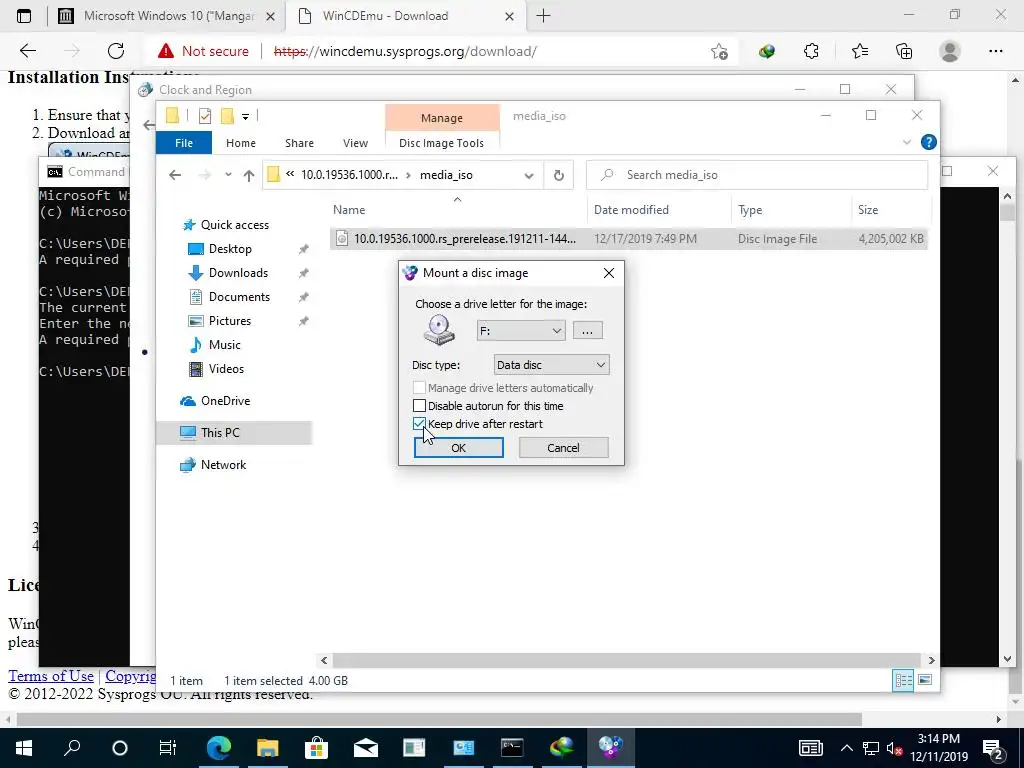This screenshot has height=768, width=1024.
Task: Click the Explorer horizontal scrollbar
Action: coord(627,660)
